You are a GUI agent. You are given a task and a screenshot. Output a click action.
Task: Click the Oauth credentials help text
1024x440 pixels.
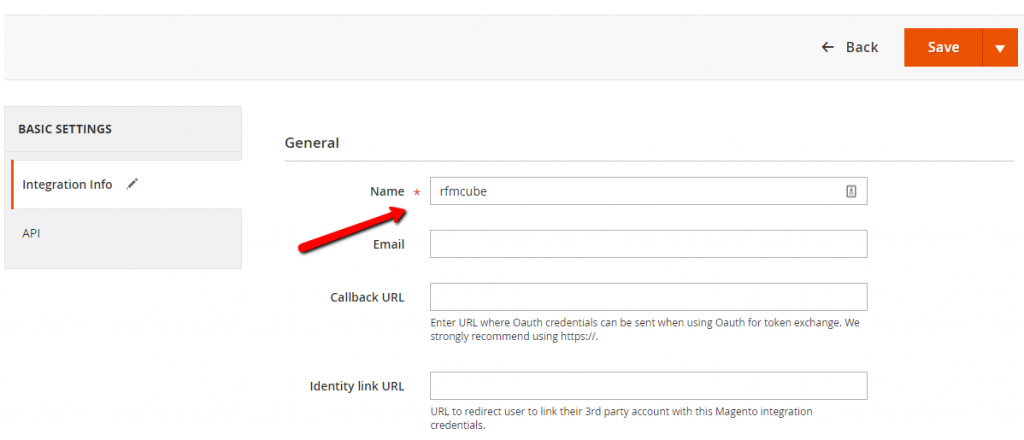[x=644, y=330]
